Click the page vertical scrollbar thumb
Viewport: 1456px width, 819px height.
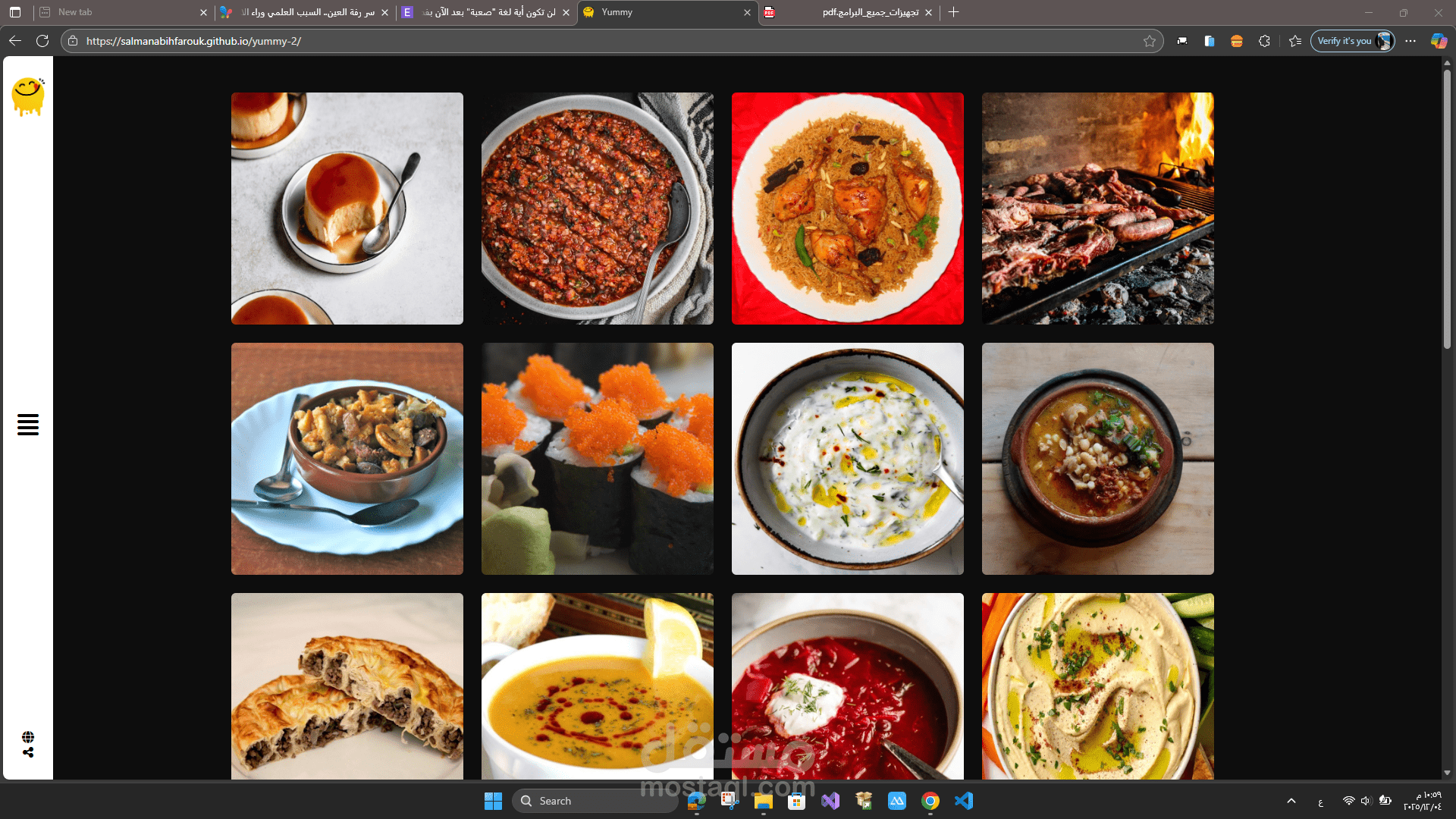pyautogui.click(x=1447, y=209)
